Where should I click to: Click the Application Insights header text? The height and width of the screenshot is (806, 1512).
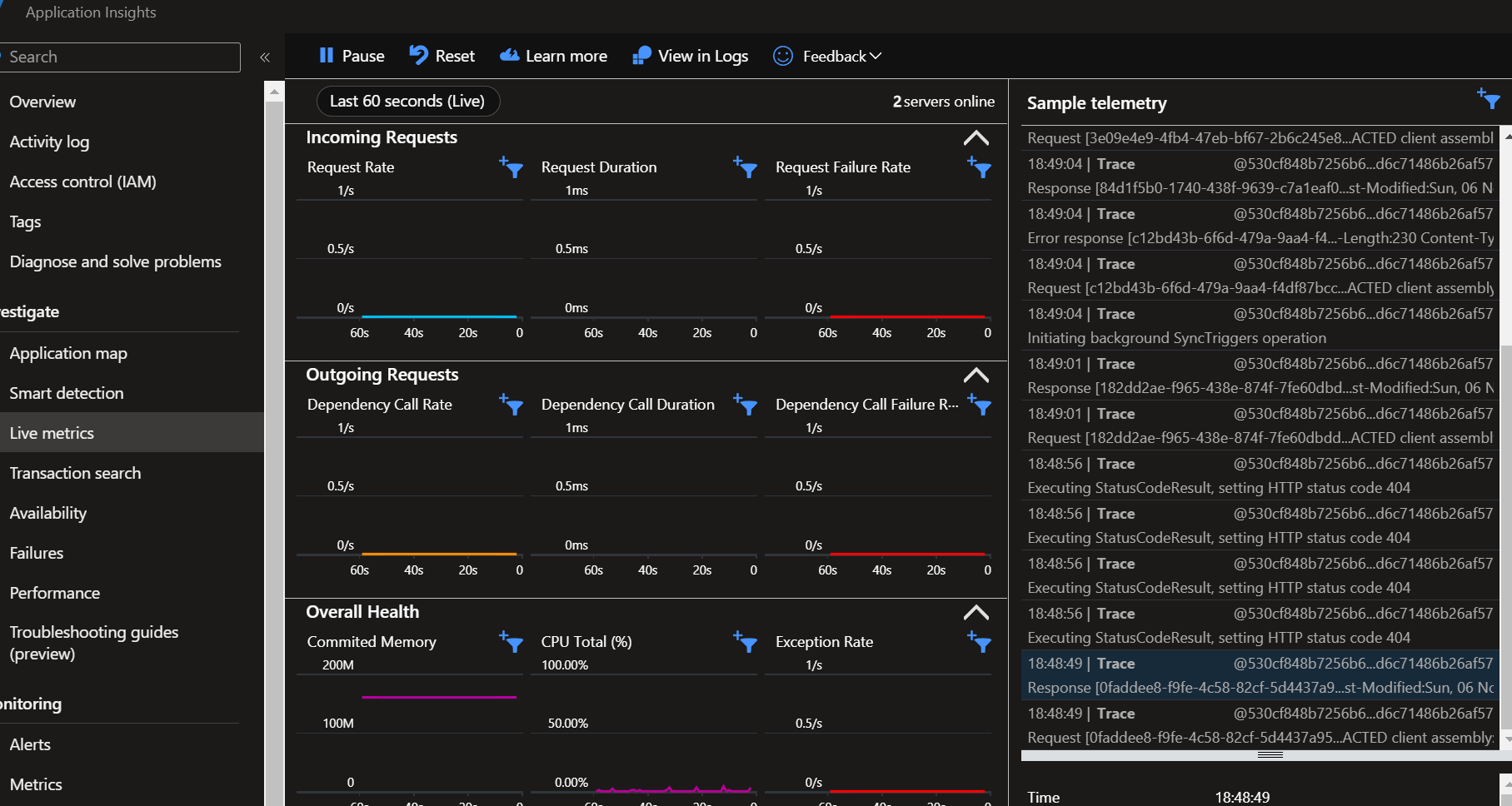[91, 12]
